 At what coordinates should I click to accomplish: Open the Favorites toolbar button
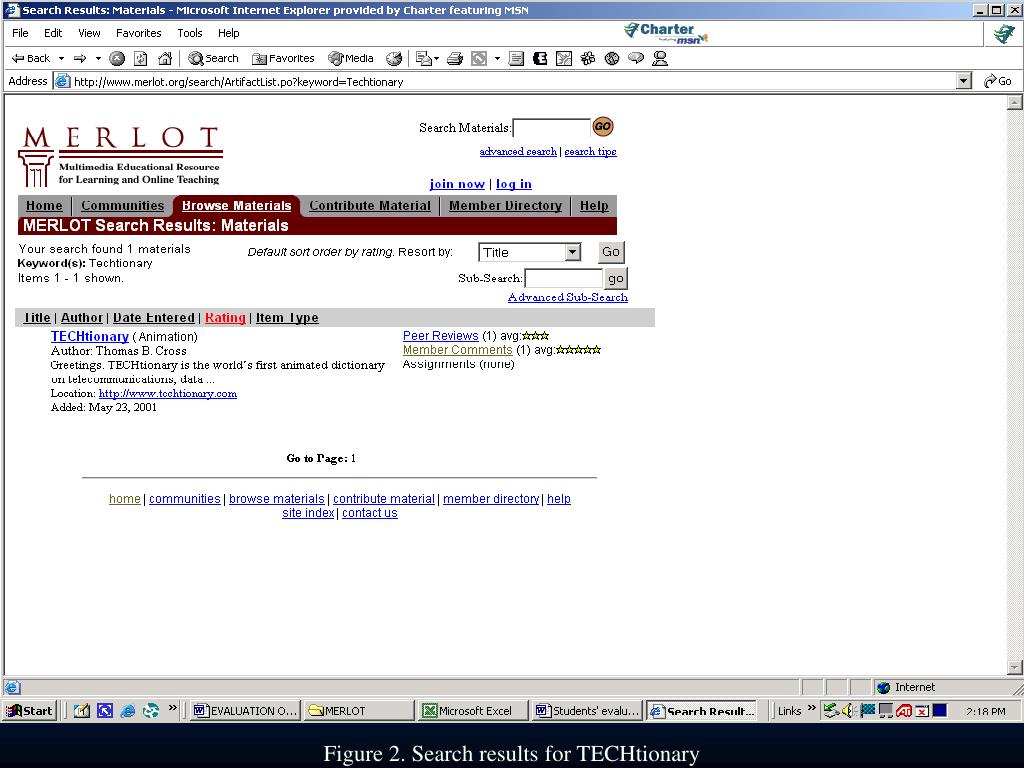point(283,58)
